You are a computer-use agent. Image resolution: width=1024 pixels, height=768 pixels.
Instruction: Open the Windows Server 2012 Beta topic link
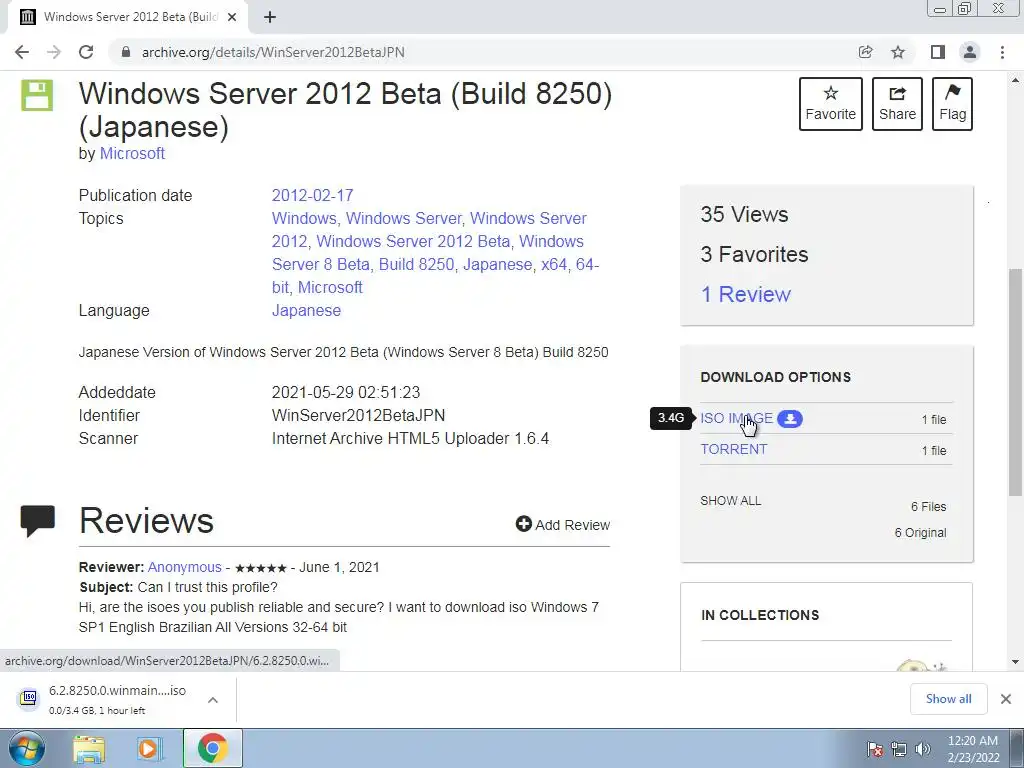point(413,241)
